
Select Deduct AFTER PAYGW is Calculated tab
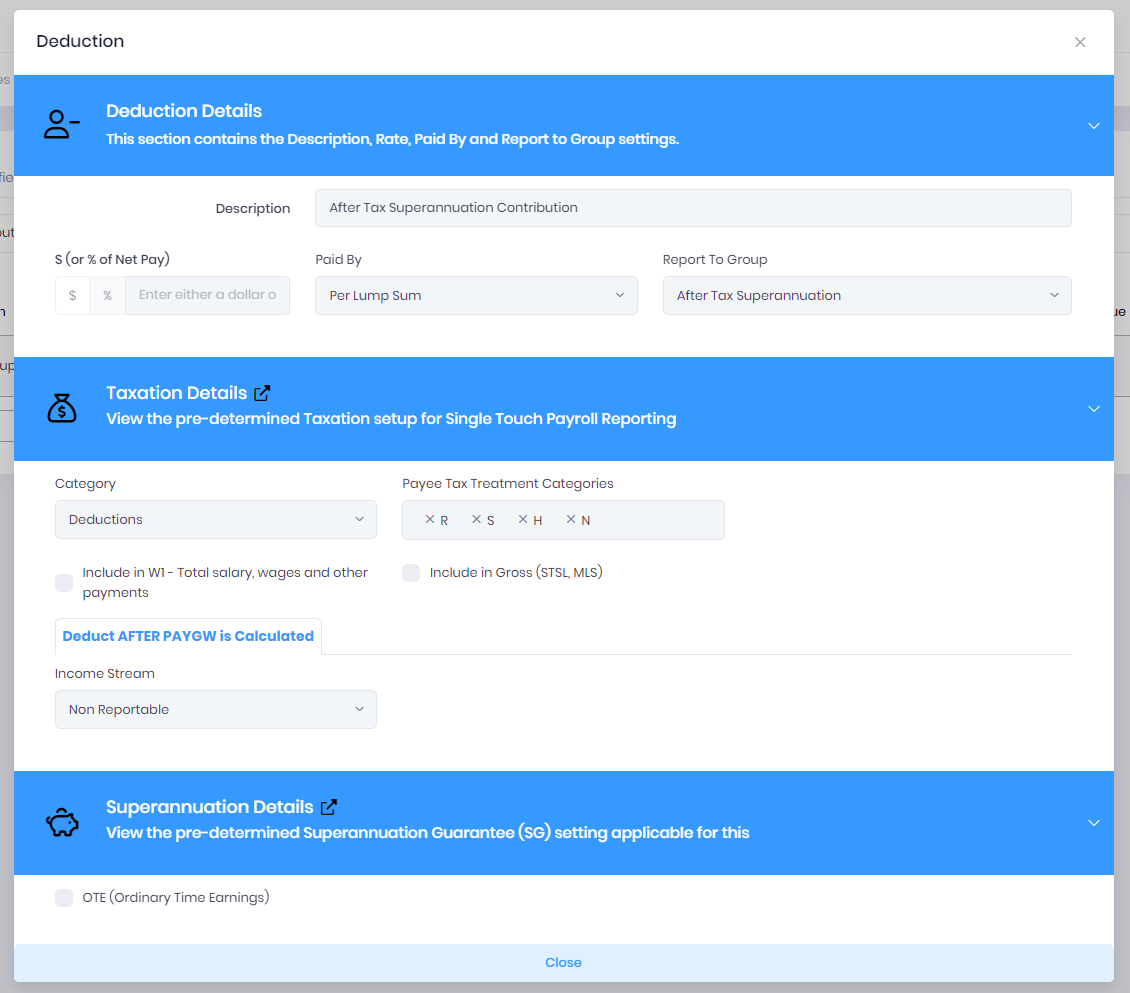188,636
